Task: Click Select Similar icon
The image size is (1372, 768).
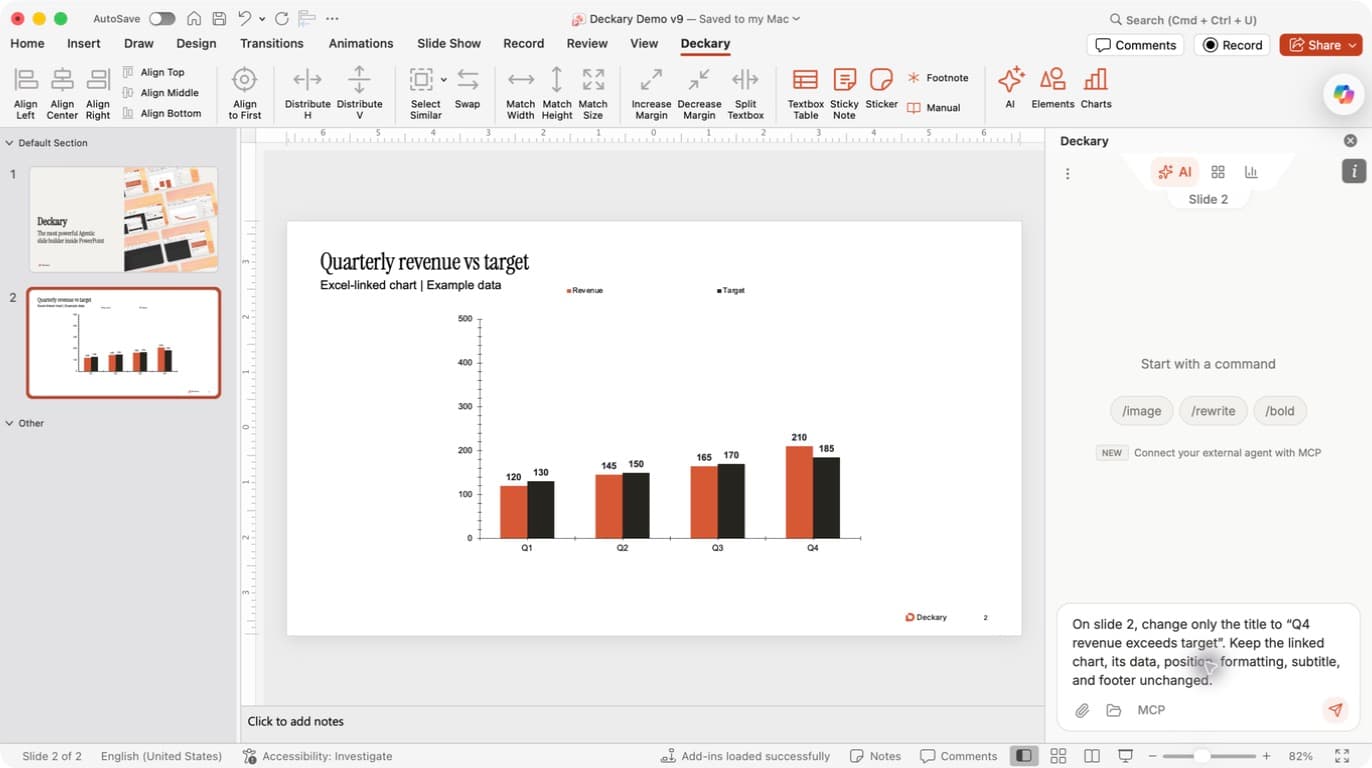Action: pos(422,80)
